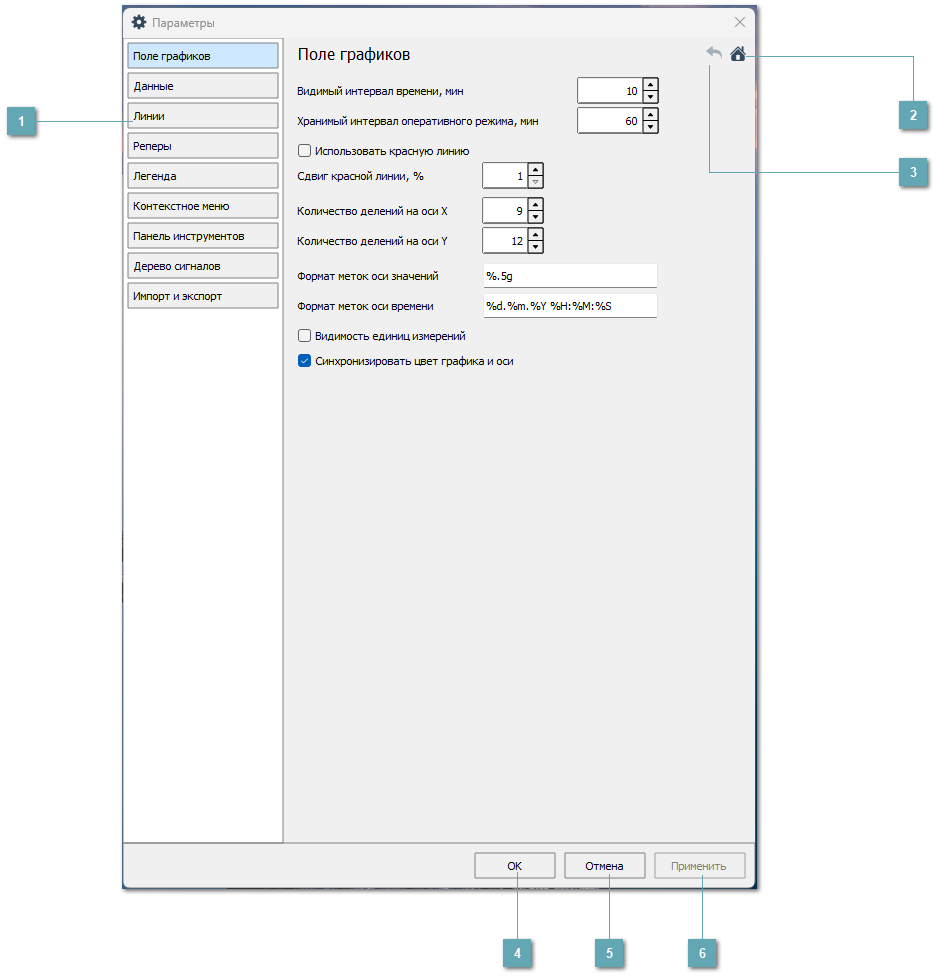Enable 'Использовать красную линию' checkbox
Viewport: 938px width, 978px height.
click(x=305, y=151)
